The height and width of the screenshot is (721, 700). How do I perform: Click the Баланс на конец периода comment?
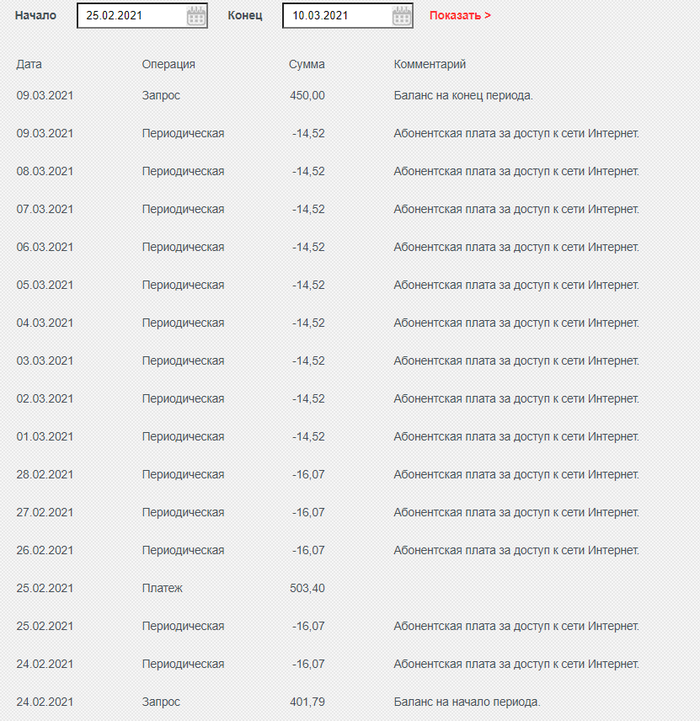[463, 95]
